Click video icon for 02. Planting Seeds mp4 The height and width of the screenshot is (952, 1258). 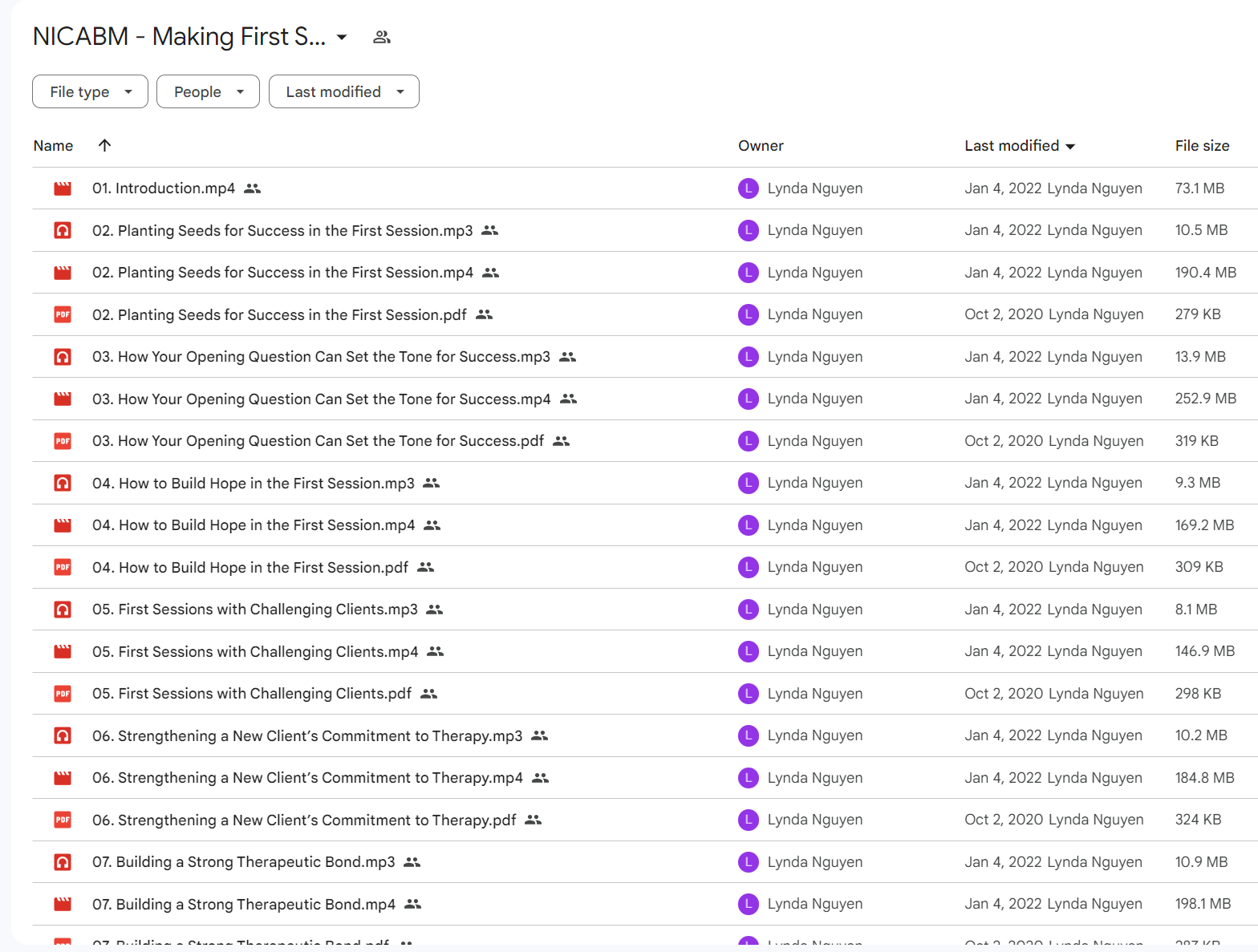[63, 273]
